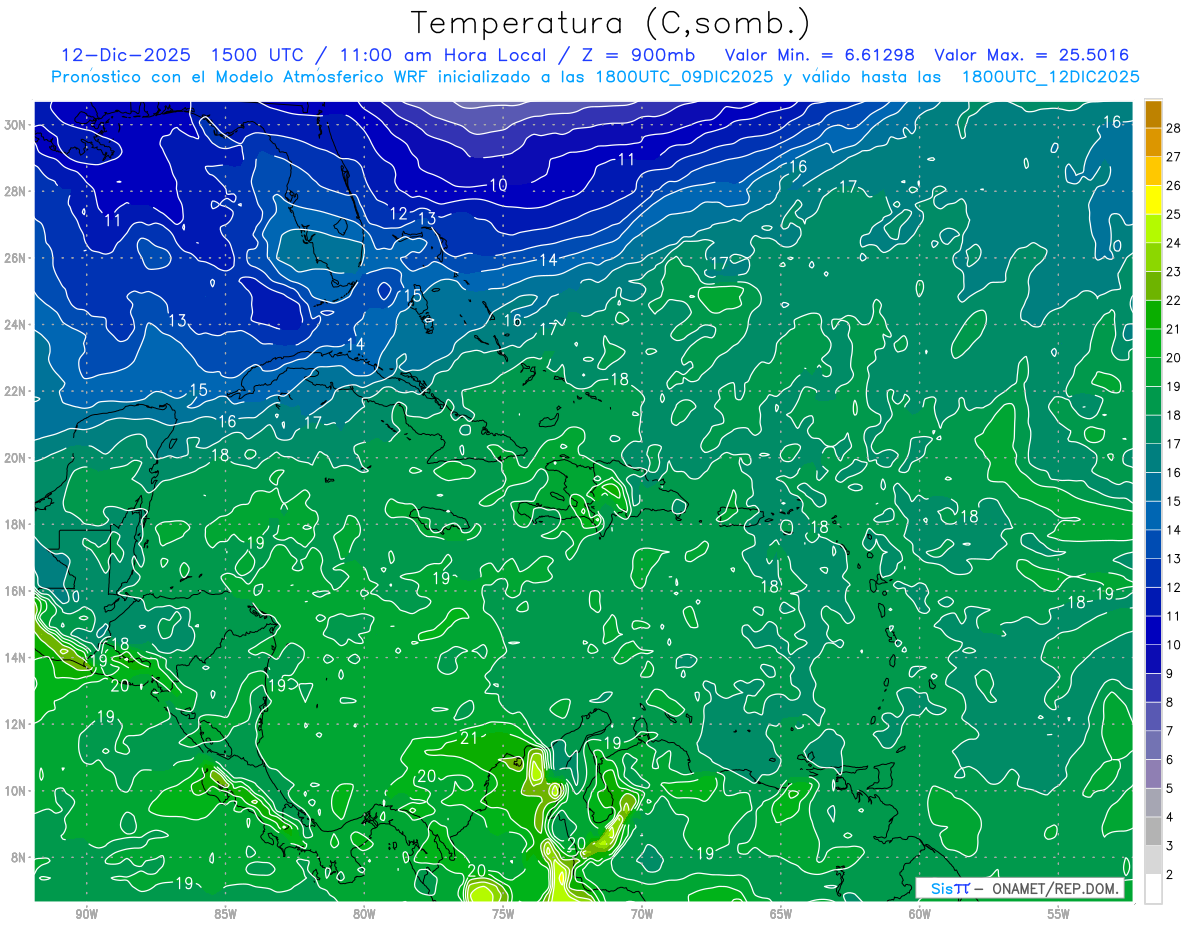Click the '20N' latitude label

pos(15,458)
